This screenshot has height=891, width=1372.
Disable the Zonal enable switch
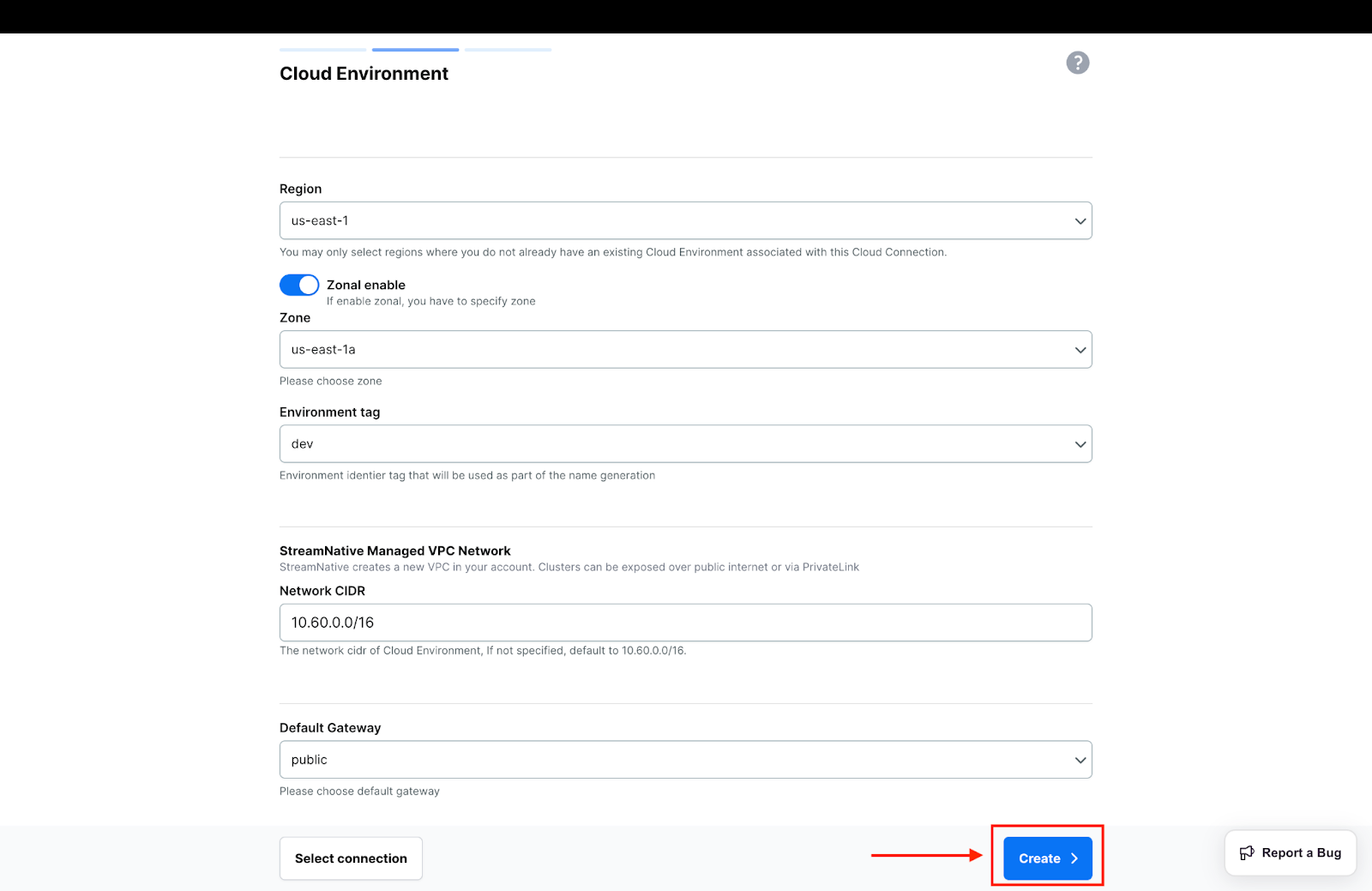click(299, 285)
